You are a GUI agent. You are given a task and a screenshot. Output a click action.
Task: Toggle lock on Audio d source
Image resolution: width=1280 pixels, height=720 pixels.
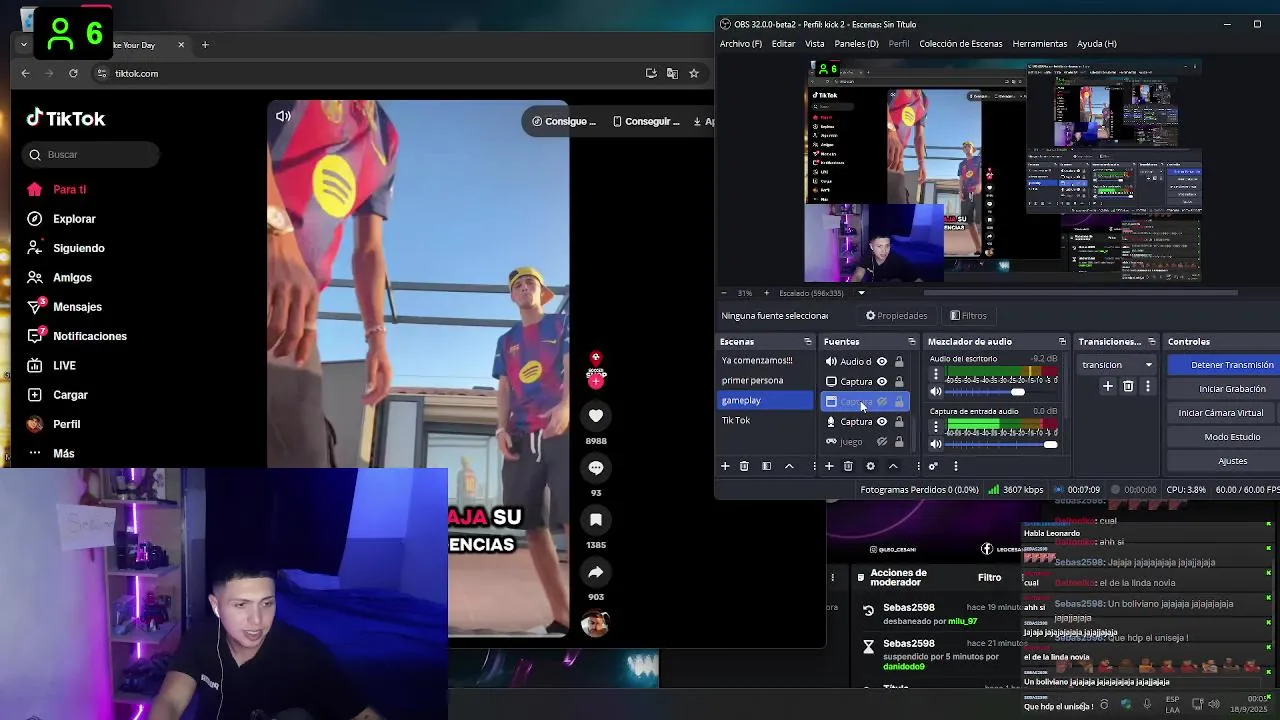coord(899,362)
